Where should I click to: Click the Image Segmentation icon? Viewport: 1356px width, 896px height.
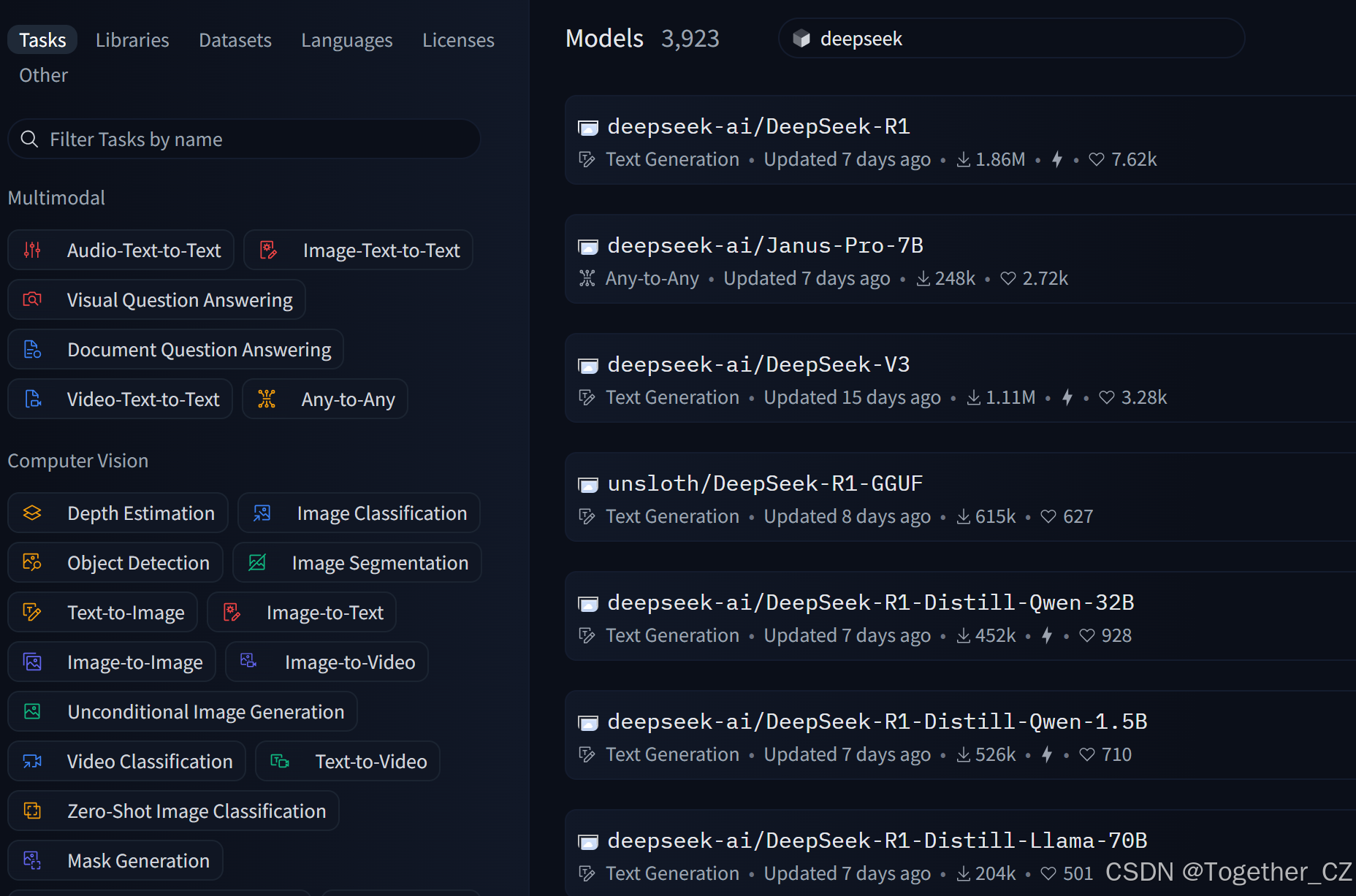[x=257, y=563]
